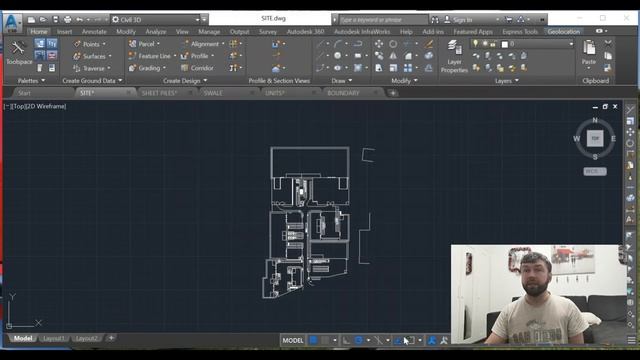The height and width of the screenshot is (360, 640).
Task: Click the Rectangle draw tool
Action: (x=358, y=56)
